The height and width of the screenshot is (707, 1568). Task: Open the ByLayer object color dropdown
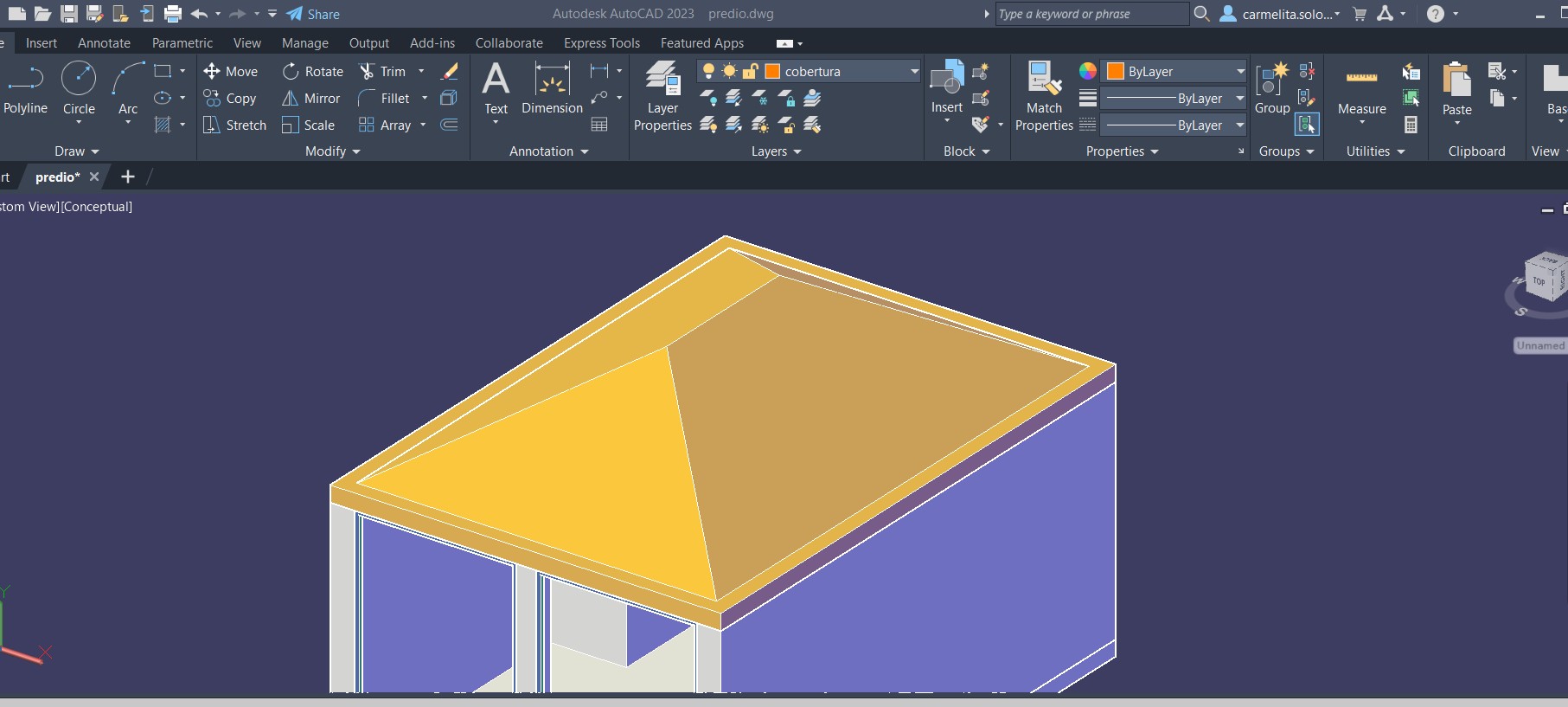1240,71
